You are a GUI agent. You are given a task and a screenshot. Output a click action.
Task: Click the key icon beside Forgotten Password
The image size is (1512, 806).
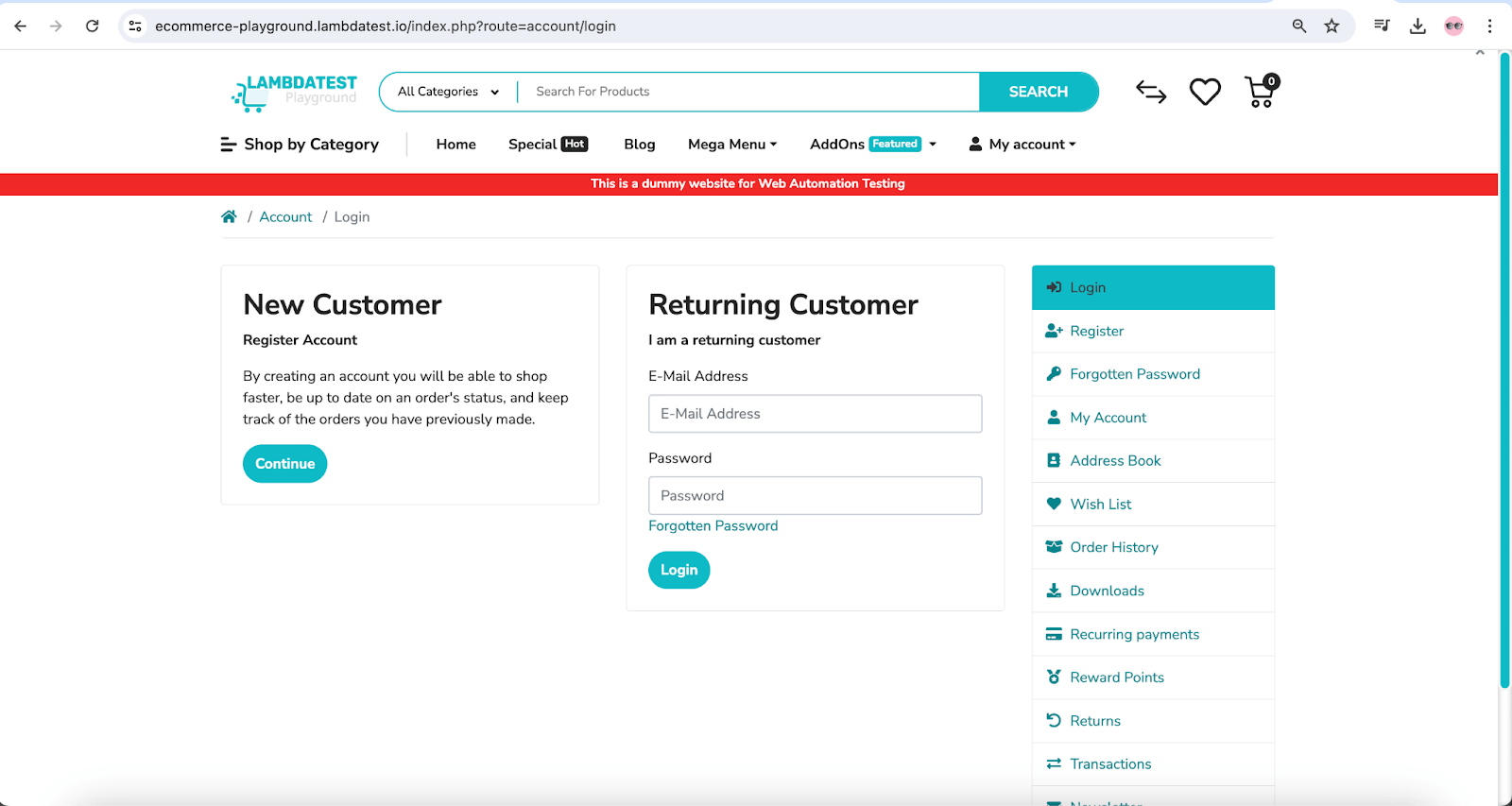tap(1054, 374)
